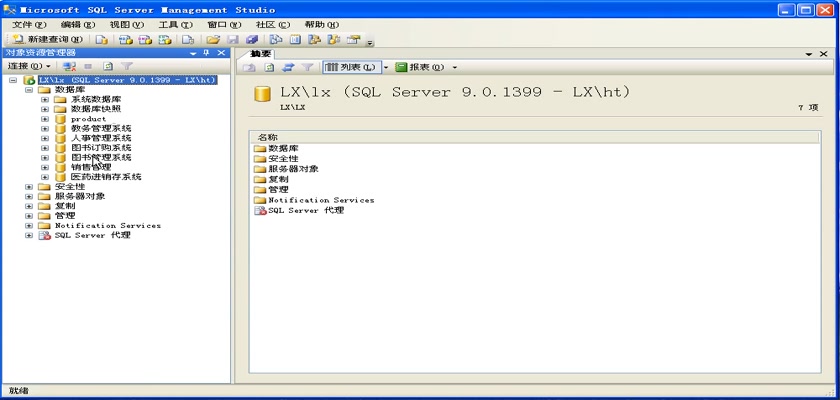Toggle auto-hide pin on 对象资源管理器 panel
The image size is (840, 400).
(206, 52)
